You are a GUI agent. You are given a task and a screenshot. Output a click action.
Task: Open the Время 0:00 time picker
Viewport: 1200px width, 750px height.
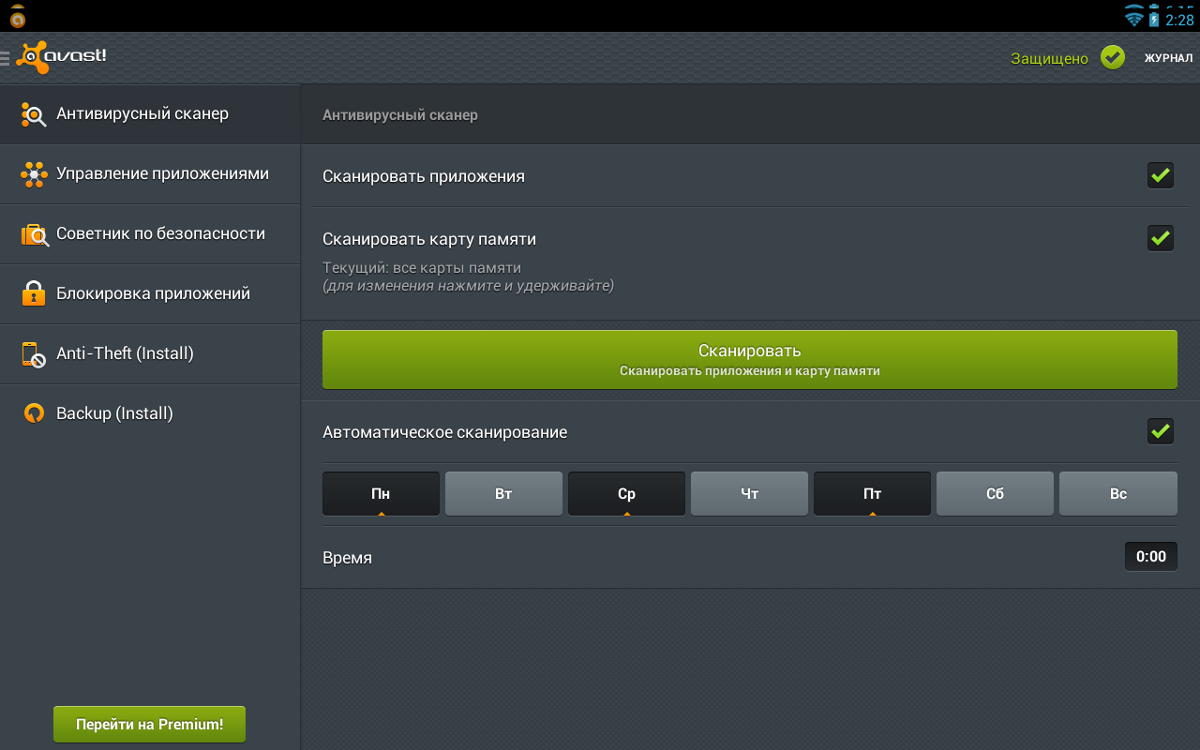(x=1150, y=556)
